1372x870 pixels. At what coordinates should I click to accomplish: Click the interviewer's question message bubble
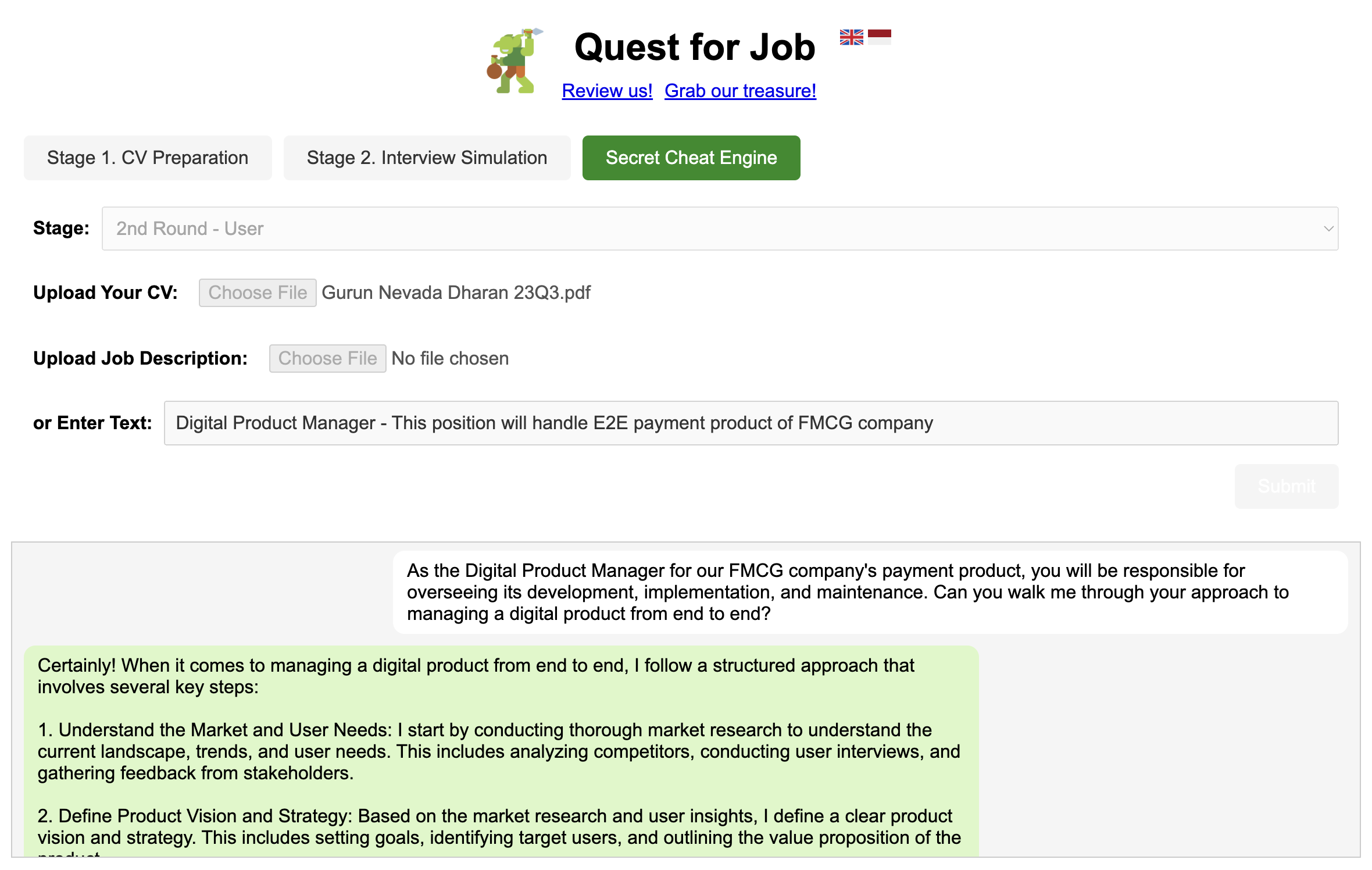coord(870,592)
